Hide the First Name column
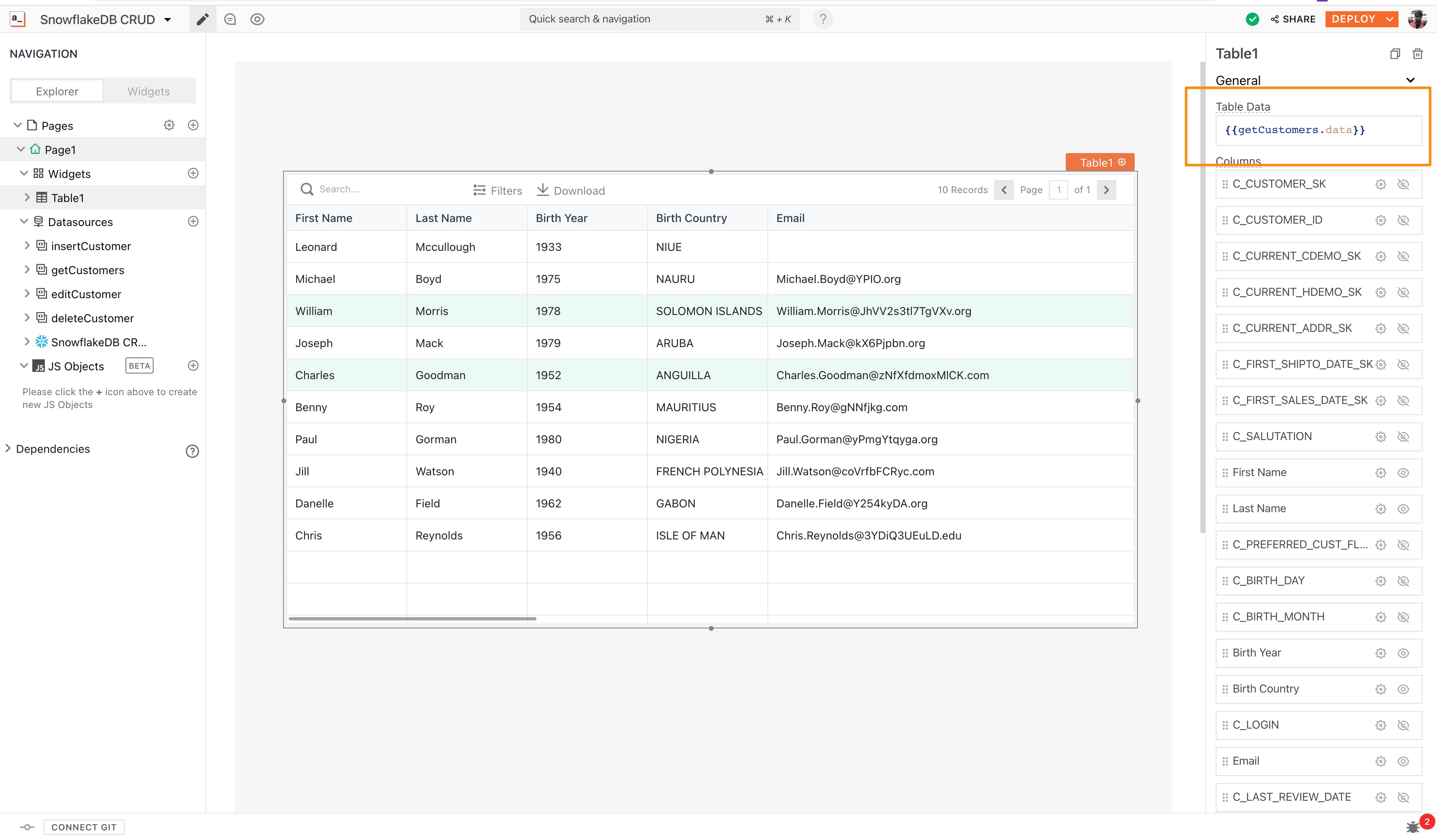The width and height of the screenshot is (1437, 840). [1403, 472]
